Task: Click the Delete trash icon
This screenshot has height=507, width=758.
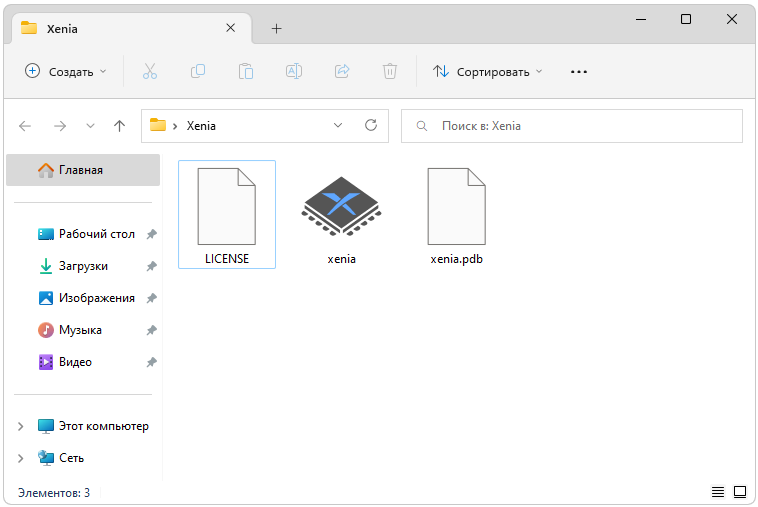Action: 390,72
